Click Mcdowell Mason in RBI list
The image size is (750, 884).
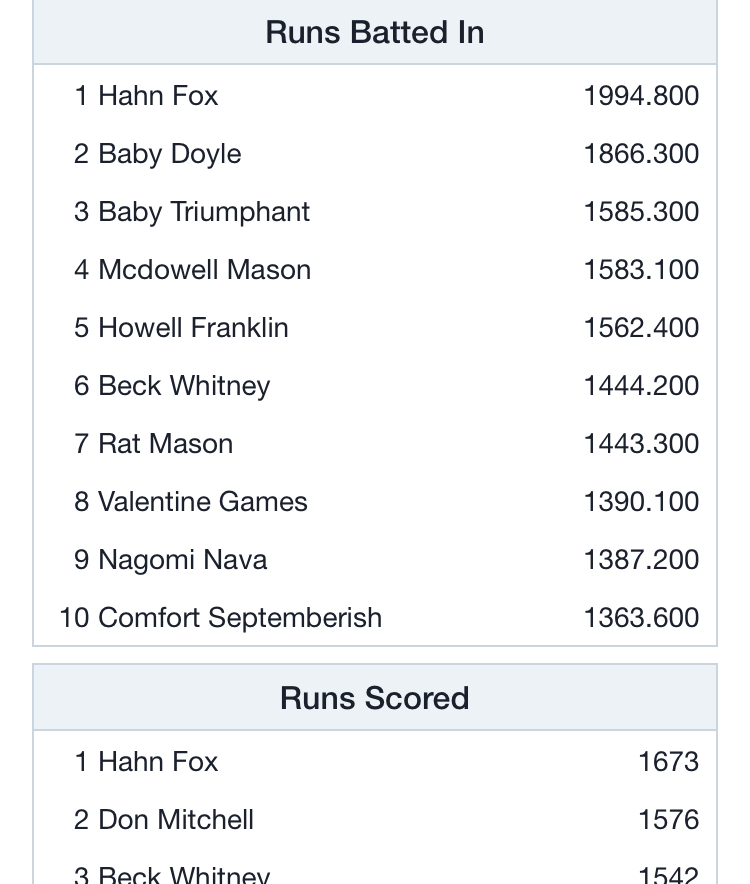205,269
